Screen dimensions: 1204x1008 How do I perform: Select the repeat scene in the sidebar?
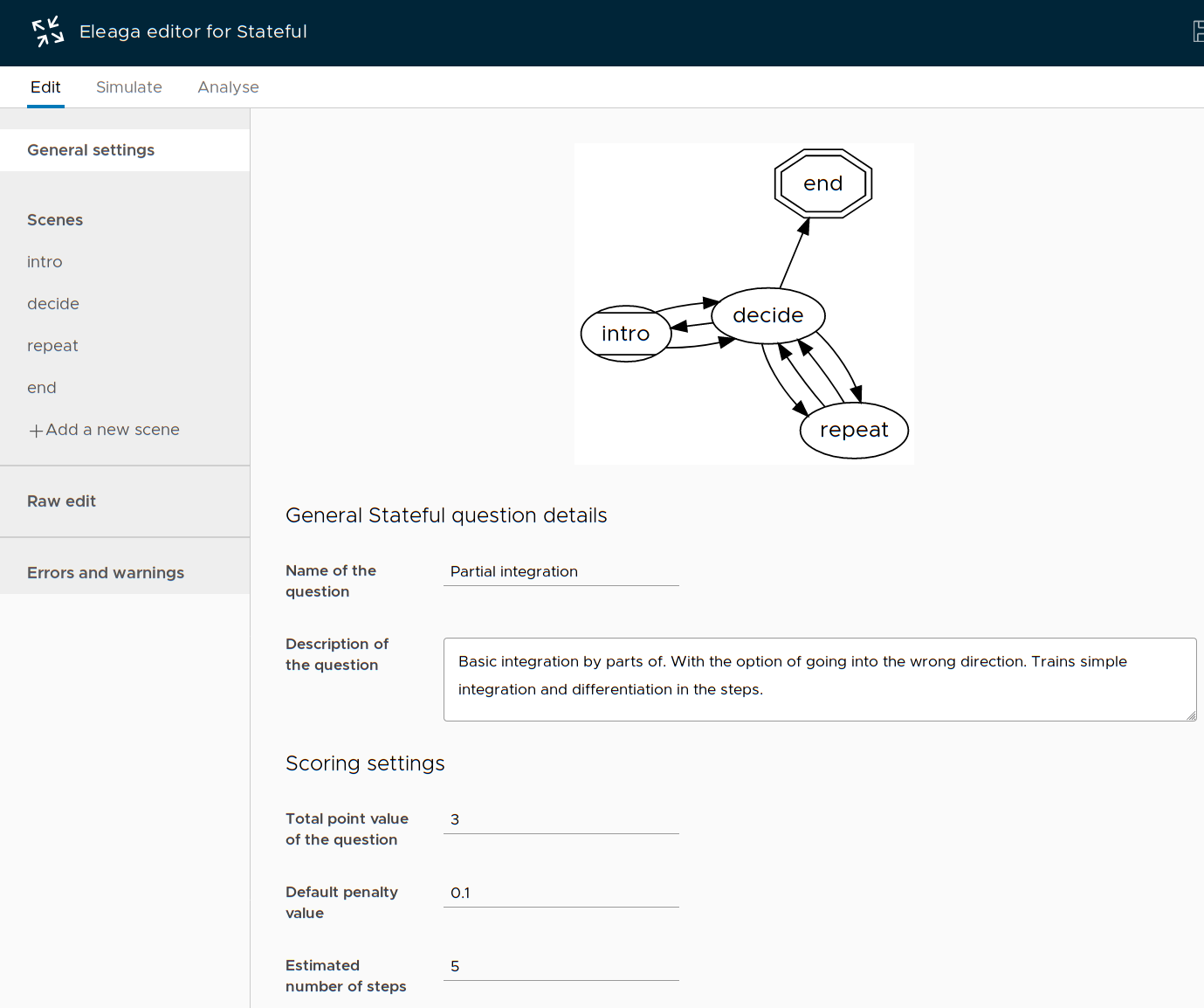pyautogui.click(x=52, y=346)
